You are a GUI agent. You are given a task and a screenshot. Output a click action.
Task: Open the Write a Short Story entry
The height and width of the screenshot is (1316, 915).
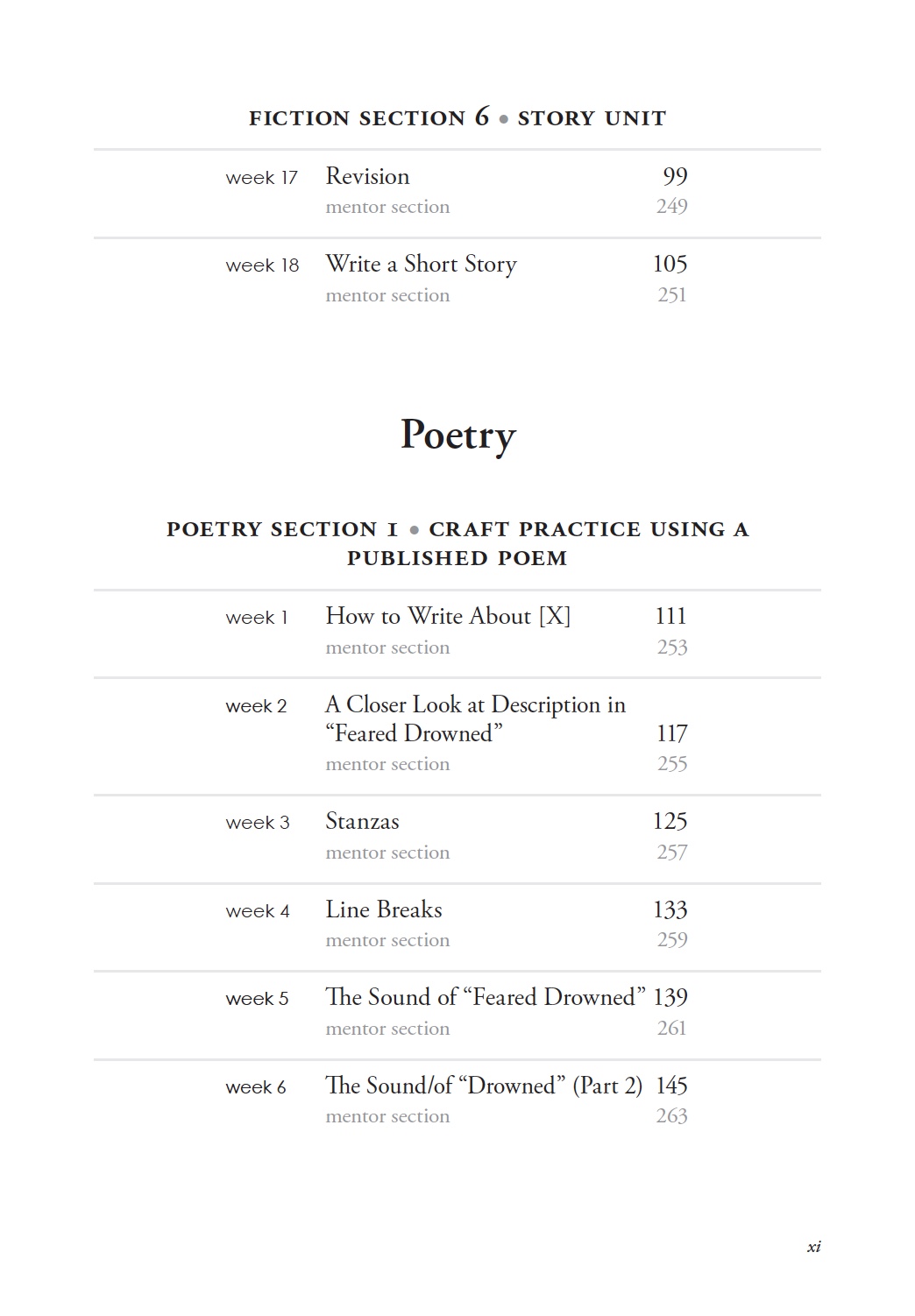pyautogui.click(x=421, y=265)
